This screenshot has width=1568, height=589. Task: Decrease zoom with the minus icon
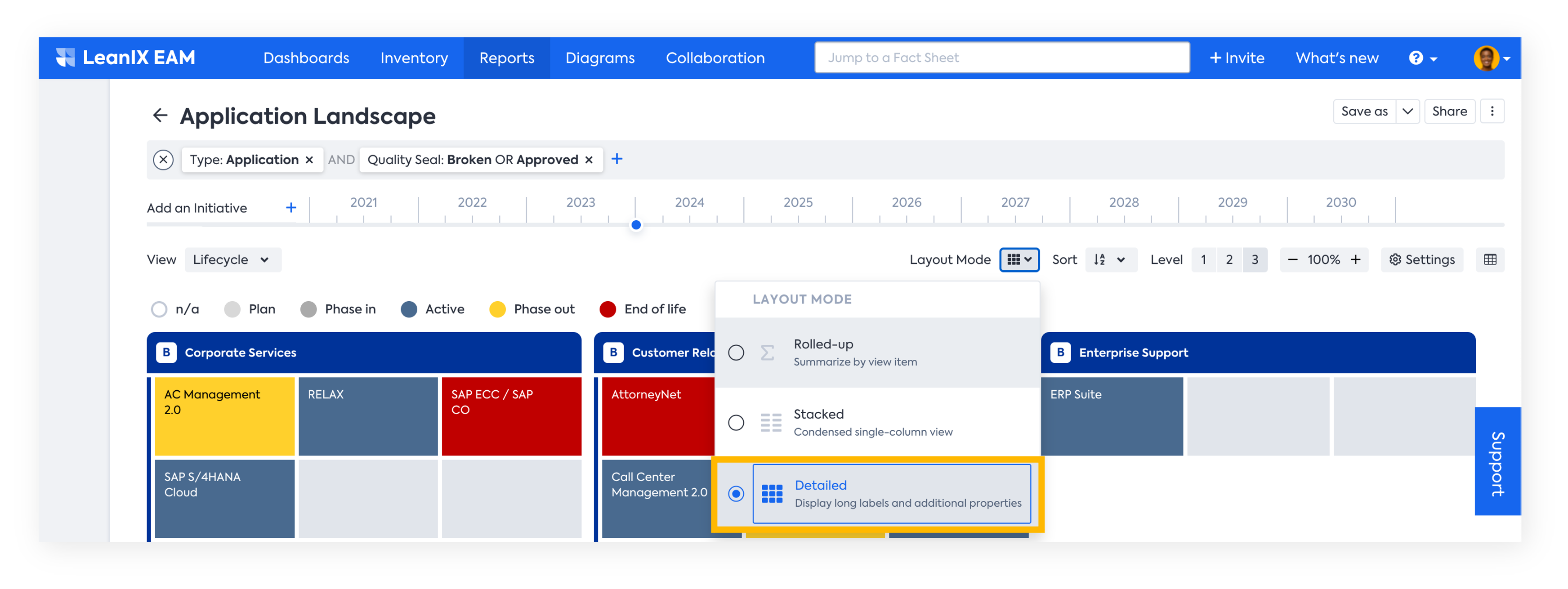[x=1293, y=260]
